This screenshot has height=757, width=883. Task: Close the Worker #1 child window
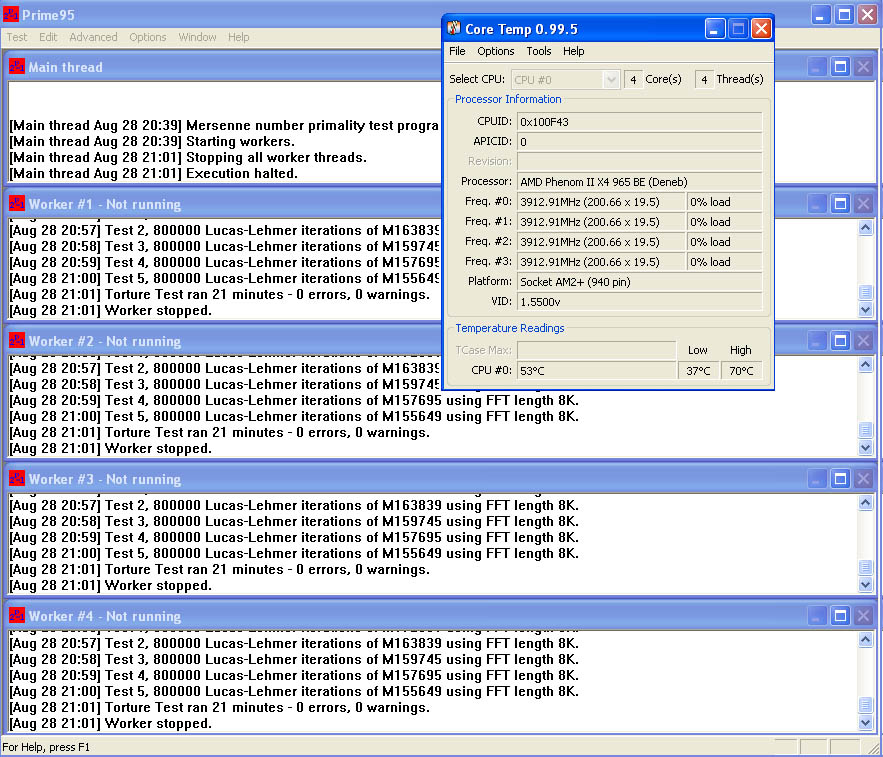(863, 203)
